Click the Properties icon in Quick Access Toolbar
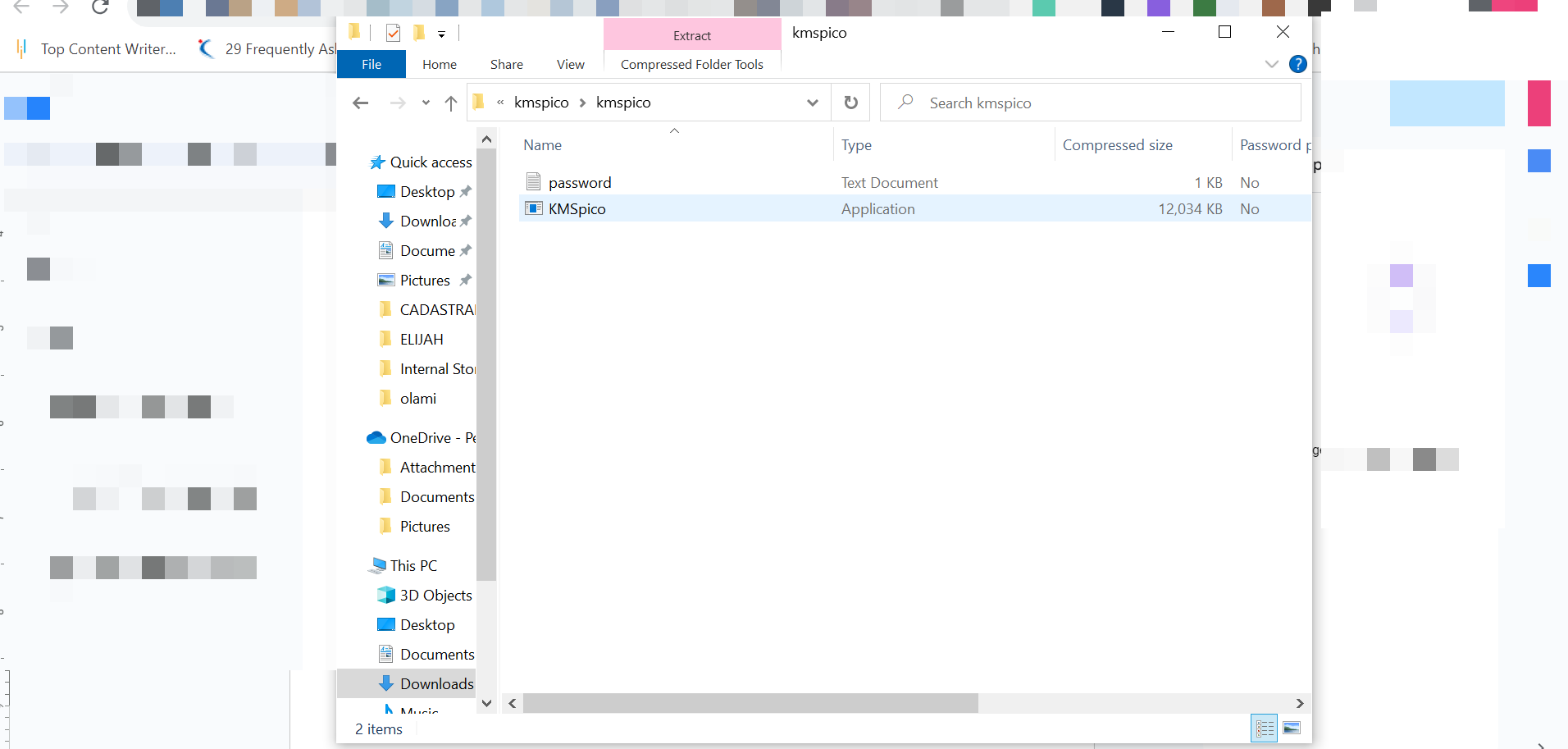The width and height of the screenshot is (1568, 749). click(x=393, y=33)
